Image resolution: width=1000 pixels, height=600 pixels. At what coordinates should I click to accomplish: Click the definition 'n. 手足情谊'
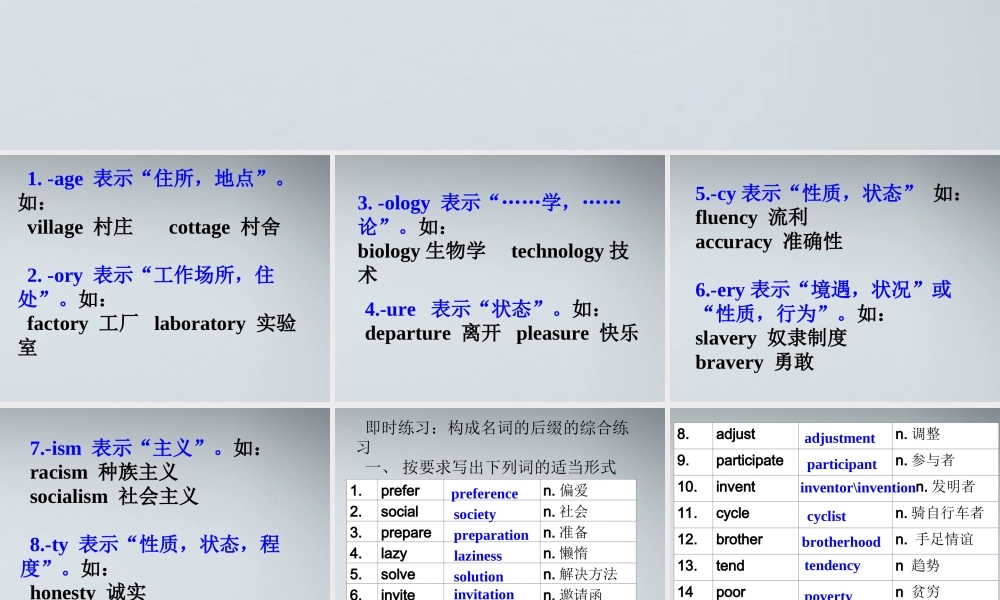(934, 539)
